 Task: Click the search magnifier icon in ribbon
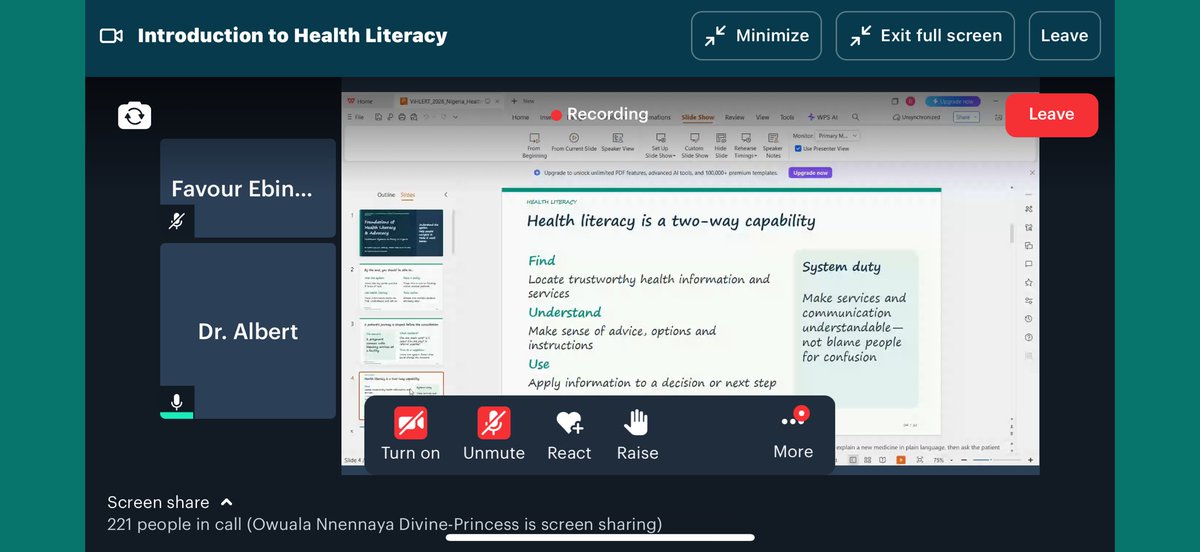pyautogui.click(x=855, y=117)
